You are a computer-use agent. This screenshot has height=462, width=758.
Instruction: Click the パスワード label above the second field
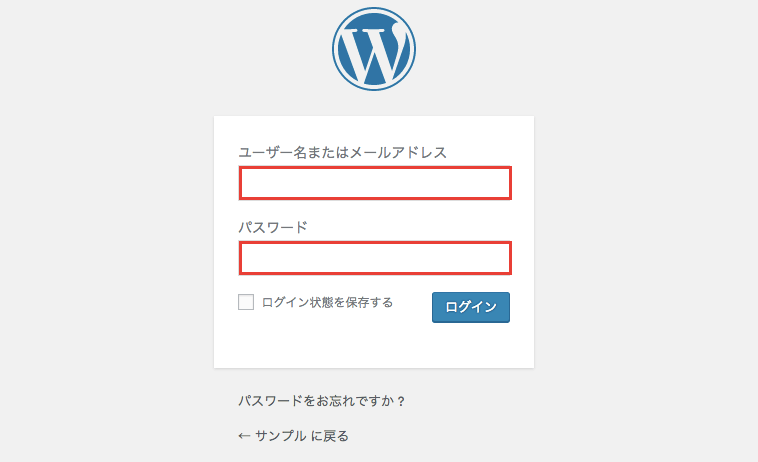tap(272, 227)
